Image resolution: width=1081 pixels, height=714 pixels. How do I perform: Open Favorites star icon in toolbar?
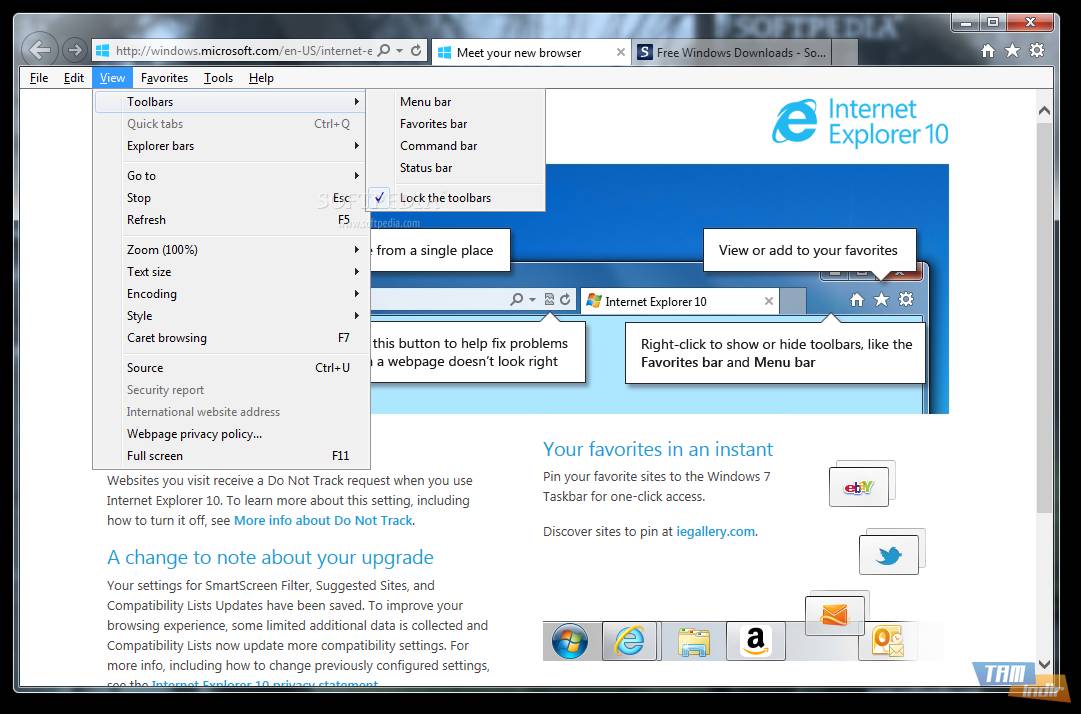1012,51
